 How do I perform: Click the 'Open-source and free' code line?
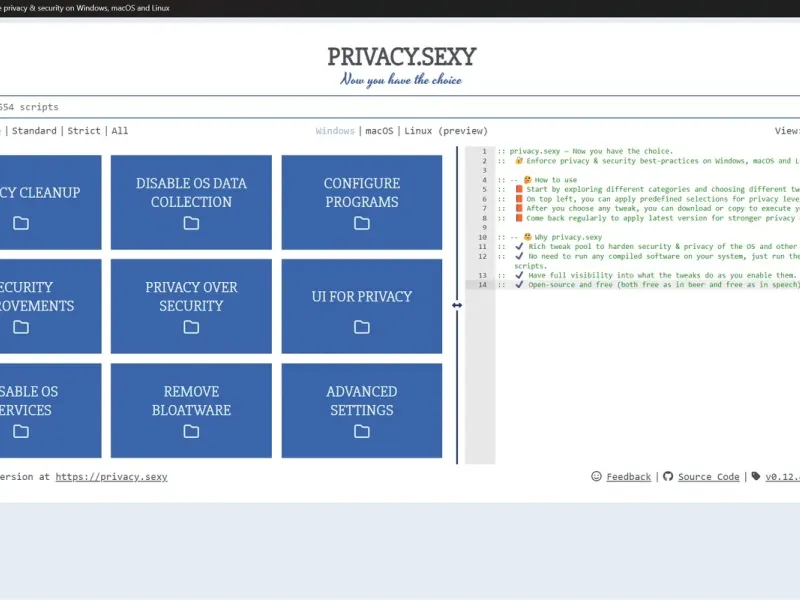tap(649, 285)
